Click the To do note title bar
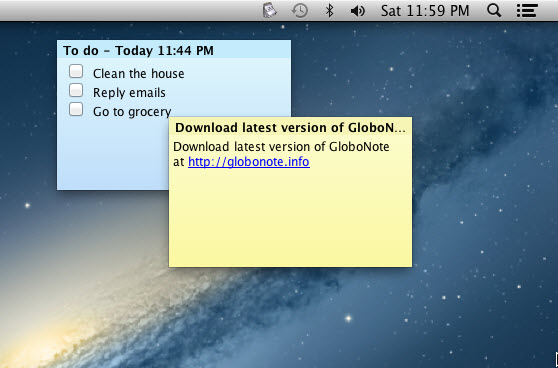558x368 pixels. click(x=174, y=49)
